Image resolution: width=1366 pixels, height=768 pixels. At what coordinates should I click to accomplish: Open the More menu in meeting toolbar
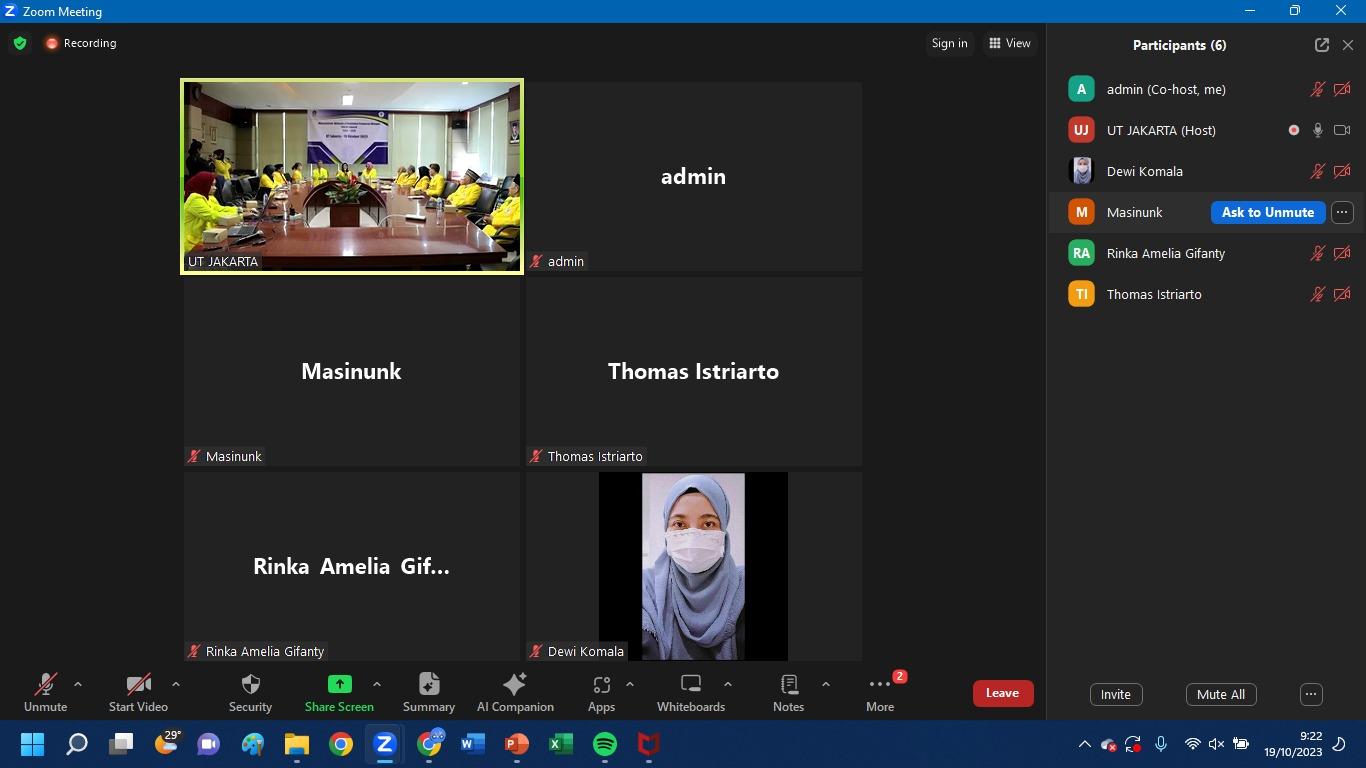[880, 693]
